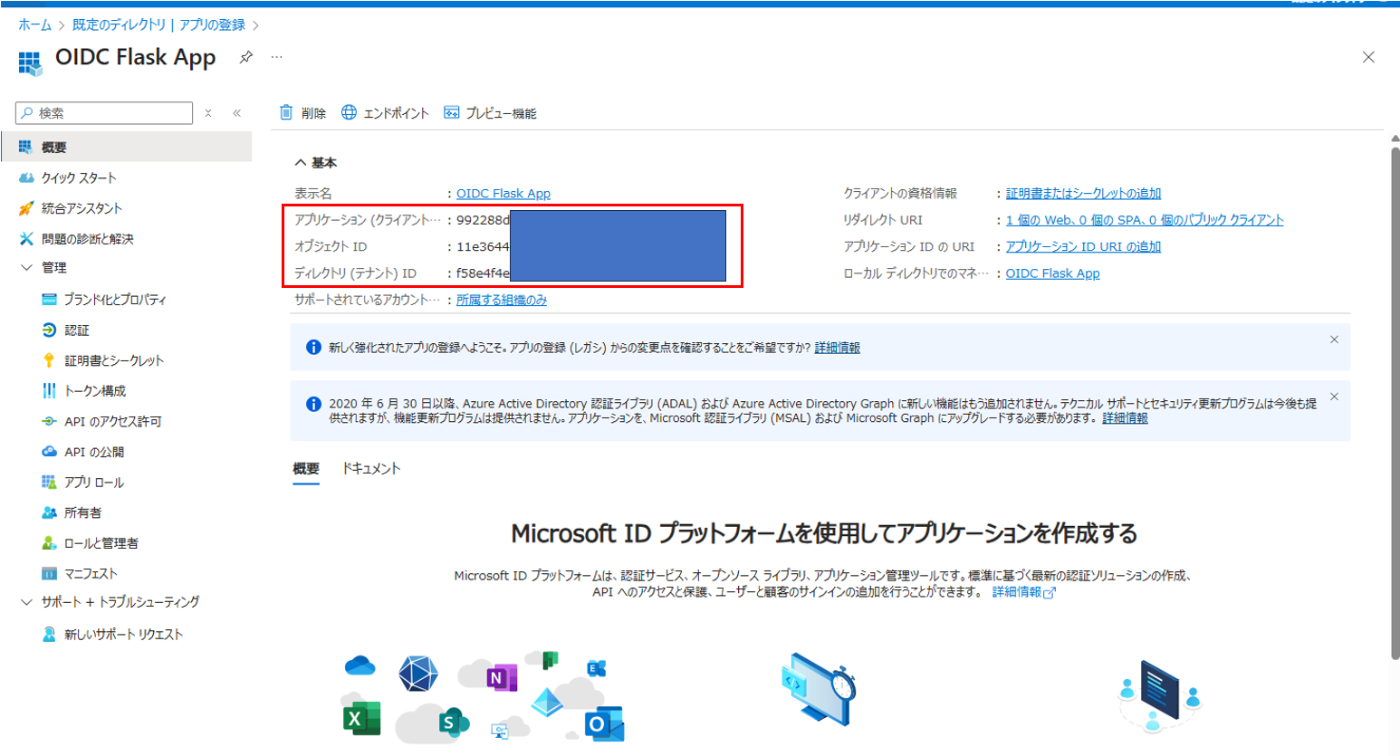Go to 既定のディレクトリ | アプリの登録 breadcrumb
The image size is (1400, 756).
pos(159,24)
